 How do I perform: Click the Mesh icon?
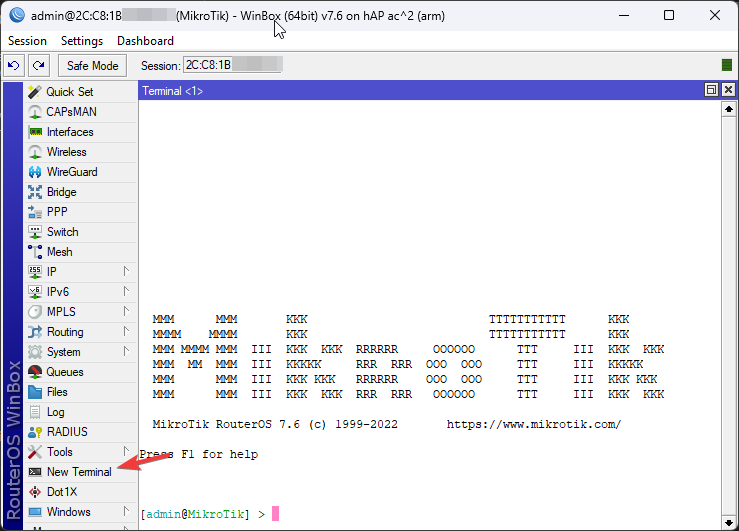(35, 252)
